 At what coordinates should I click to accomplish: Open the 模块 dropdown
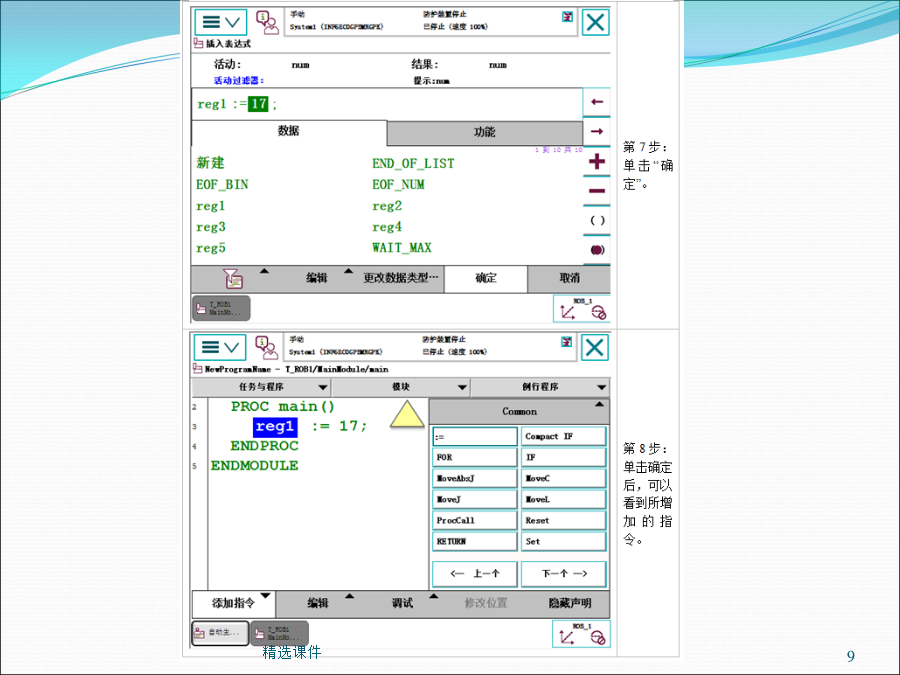(401, 387)
